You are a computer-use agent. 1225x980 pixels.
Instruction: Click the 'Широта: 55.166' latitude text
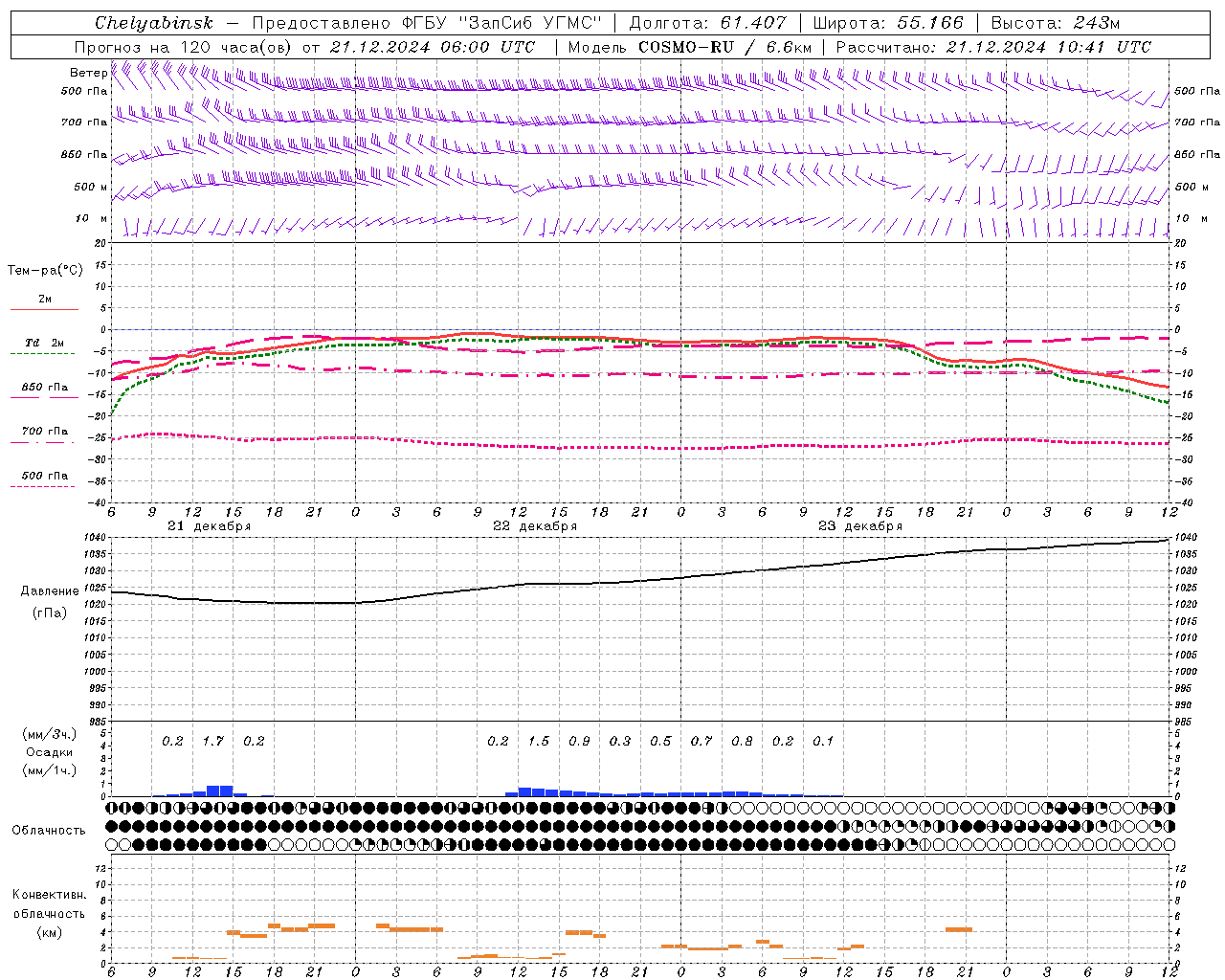click(x=887, y=23)
